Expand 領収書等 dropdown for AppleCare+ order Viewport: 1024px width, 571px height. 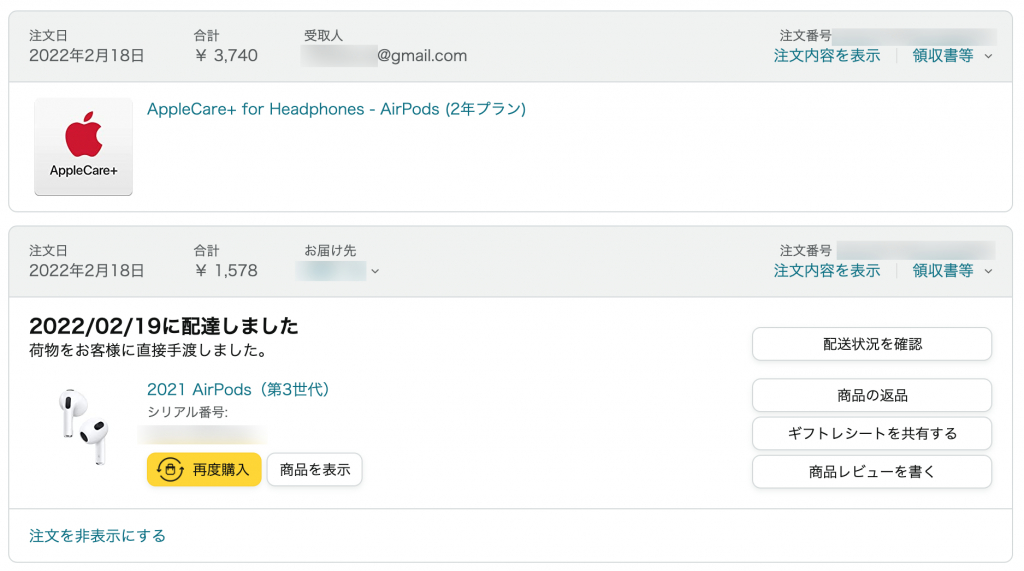pyautogui.click(x=989, y=56)
